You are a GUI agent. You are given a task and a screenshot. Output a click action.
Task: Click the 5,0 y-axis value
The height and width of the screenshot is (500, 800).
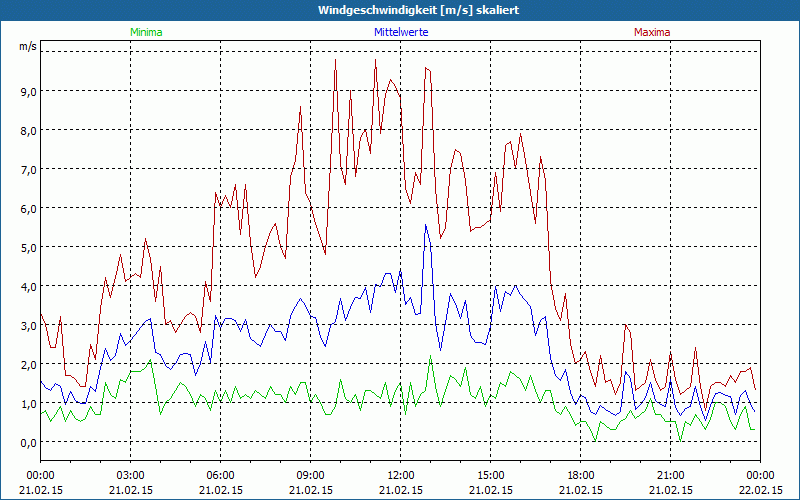point(28,248)
